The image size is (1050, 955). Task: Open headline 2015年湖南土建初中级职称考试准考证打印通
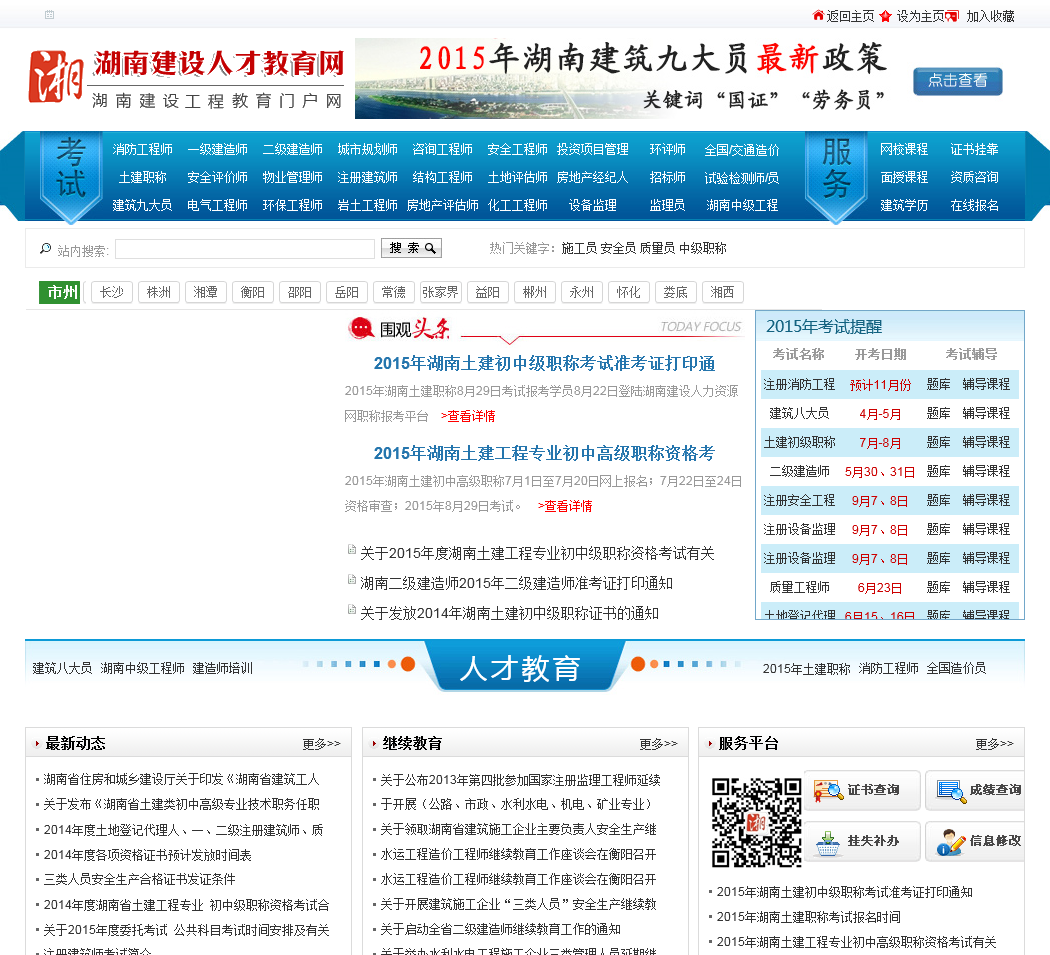pos(544,363)
